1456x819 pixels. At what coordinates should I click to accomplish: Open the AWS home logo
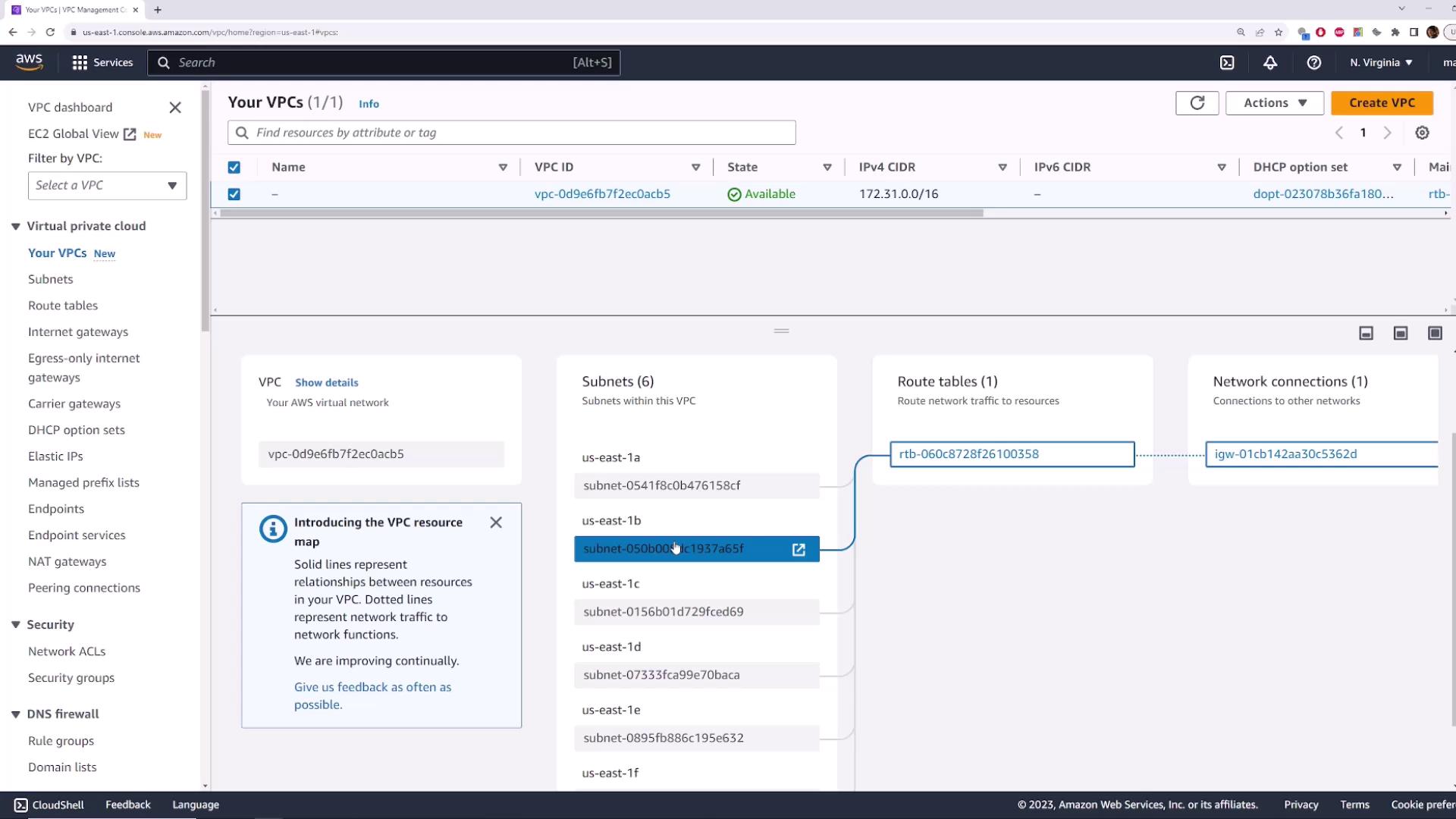click(29, 62)
